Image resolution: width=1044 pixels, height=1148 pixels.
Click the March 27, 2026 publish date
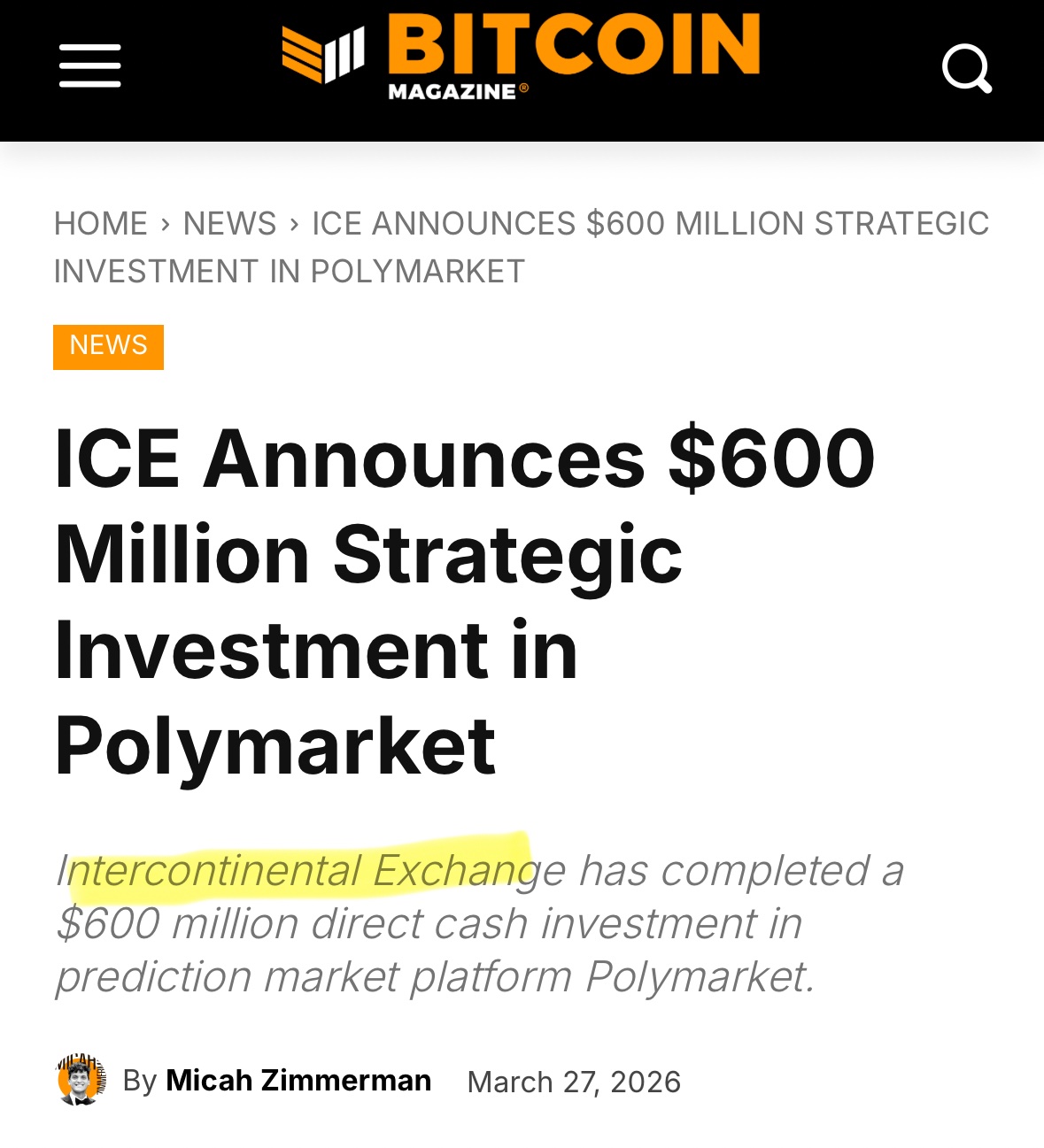[574, 1082]
